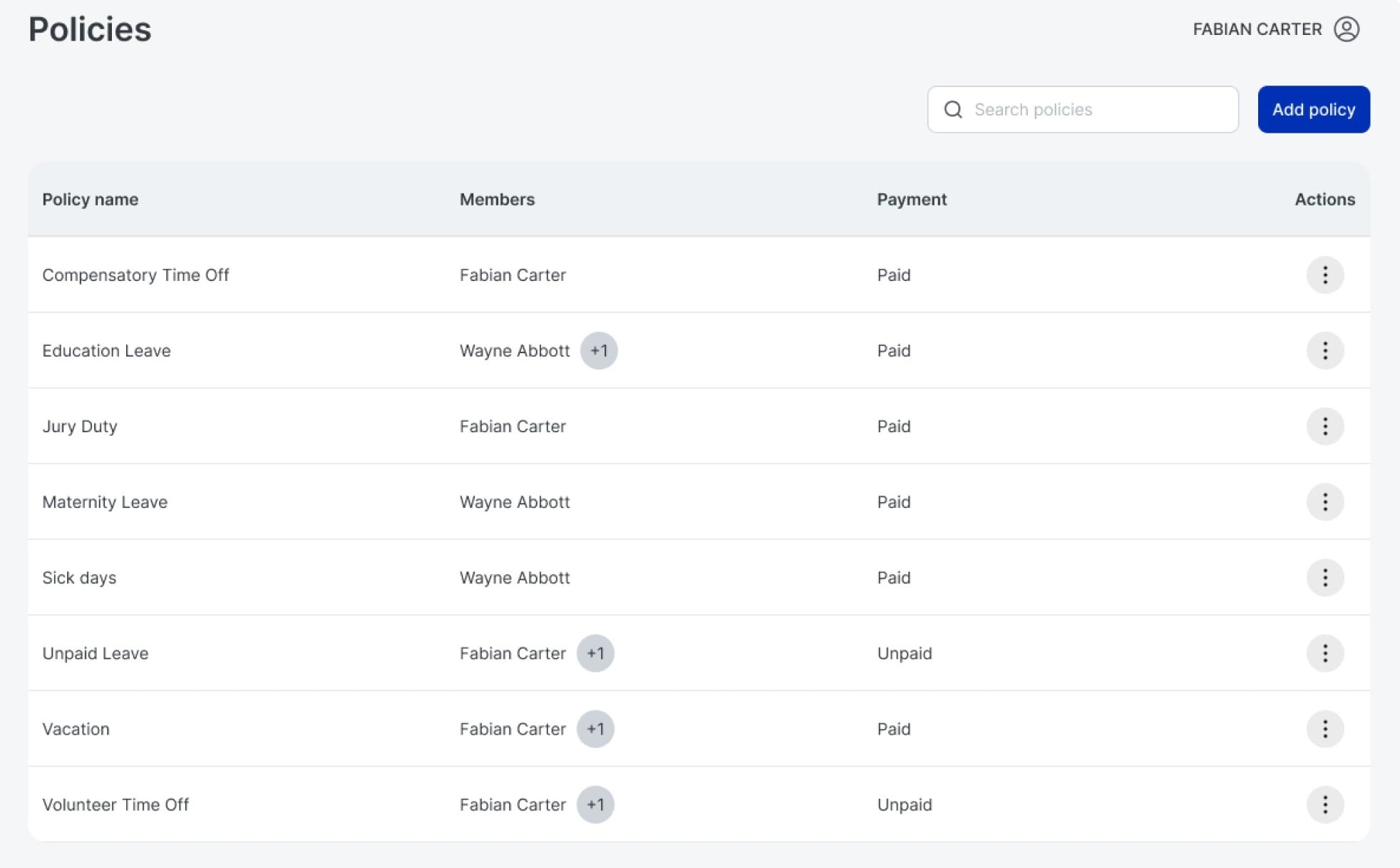Open actions menu for Volunteer Time Off
Image resolution: width=1400 pixels, height=868 pixels.
[x=1324, y=804]
